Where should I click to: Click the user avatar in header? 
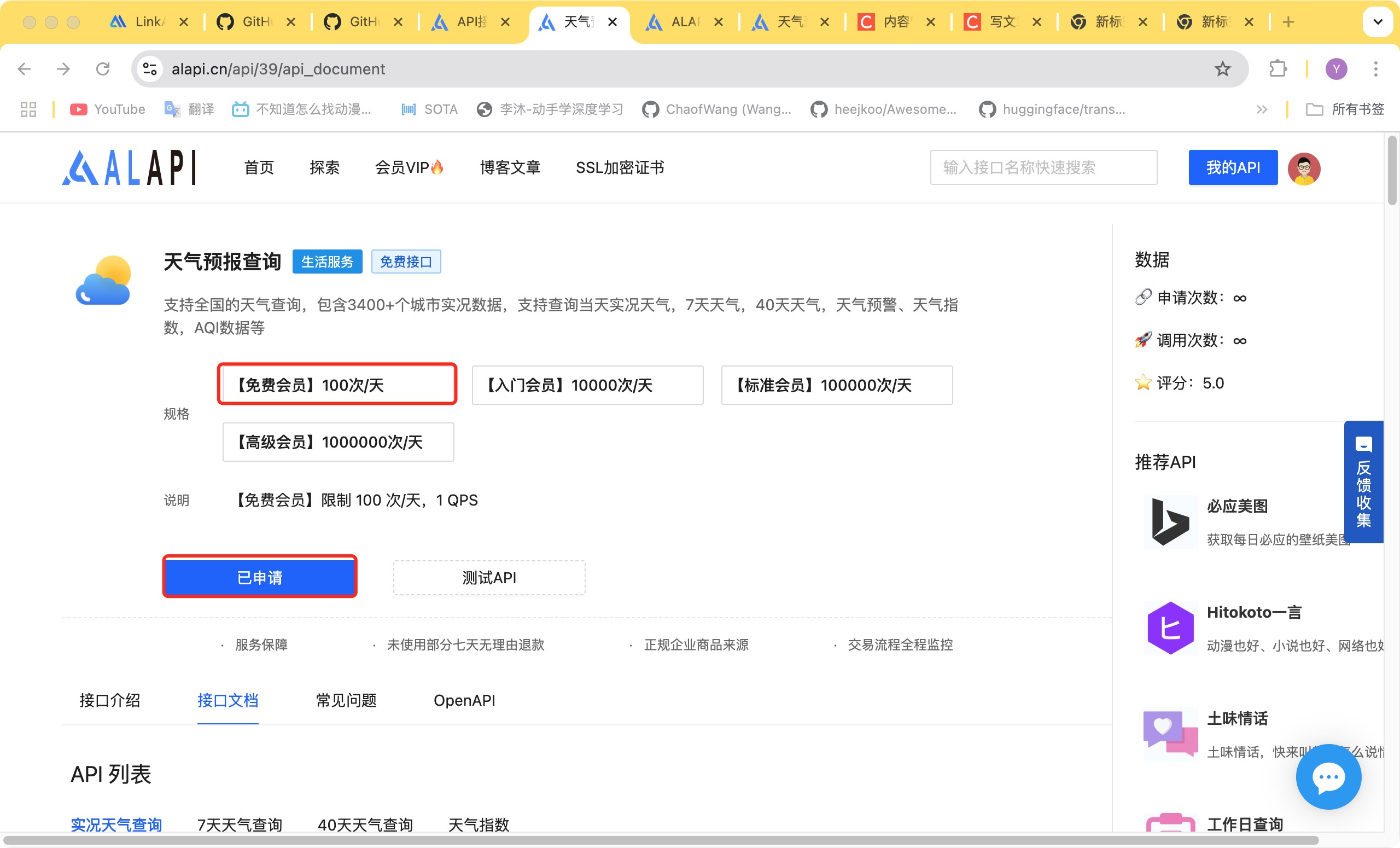tap(1303, 169)
